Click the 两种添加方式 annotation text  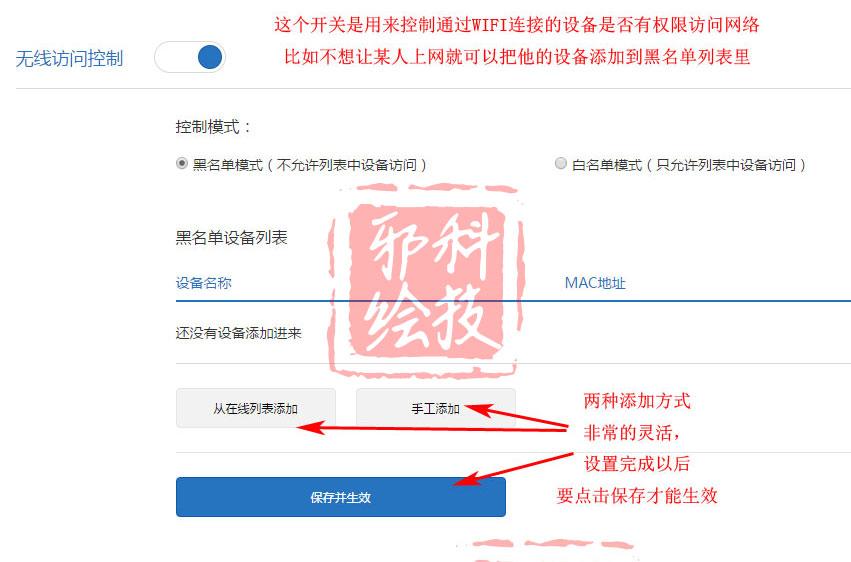coord(637,401)
